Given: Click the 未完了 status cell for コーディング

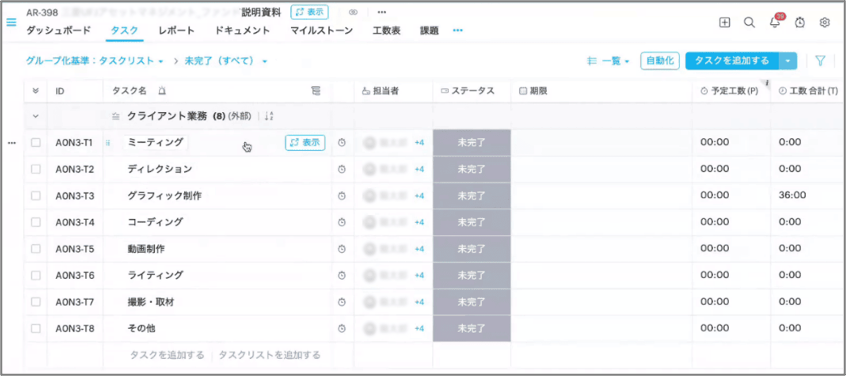Looking at the screenshot, I should [472, 222].
